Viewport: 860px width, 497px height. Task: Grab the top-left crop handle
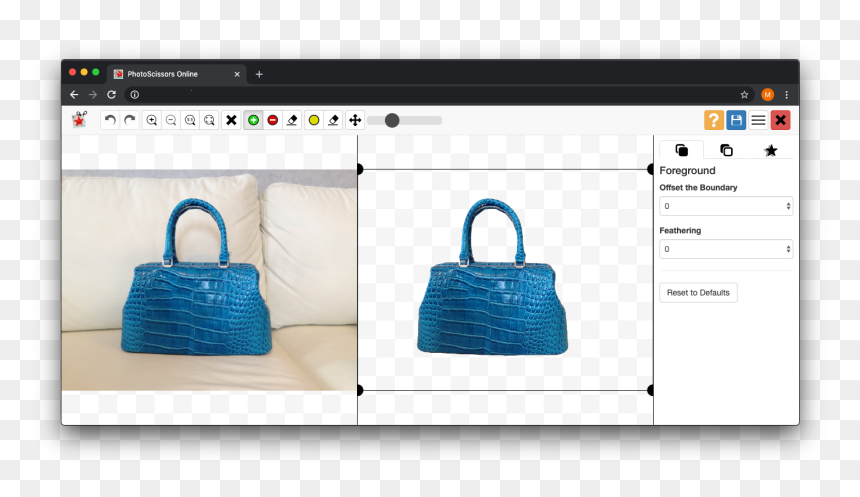(360, 169)
